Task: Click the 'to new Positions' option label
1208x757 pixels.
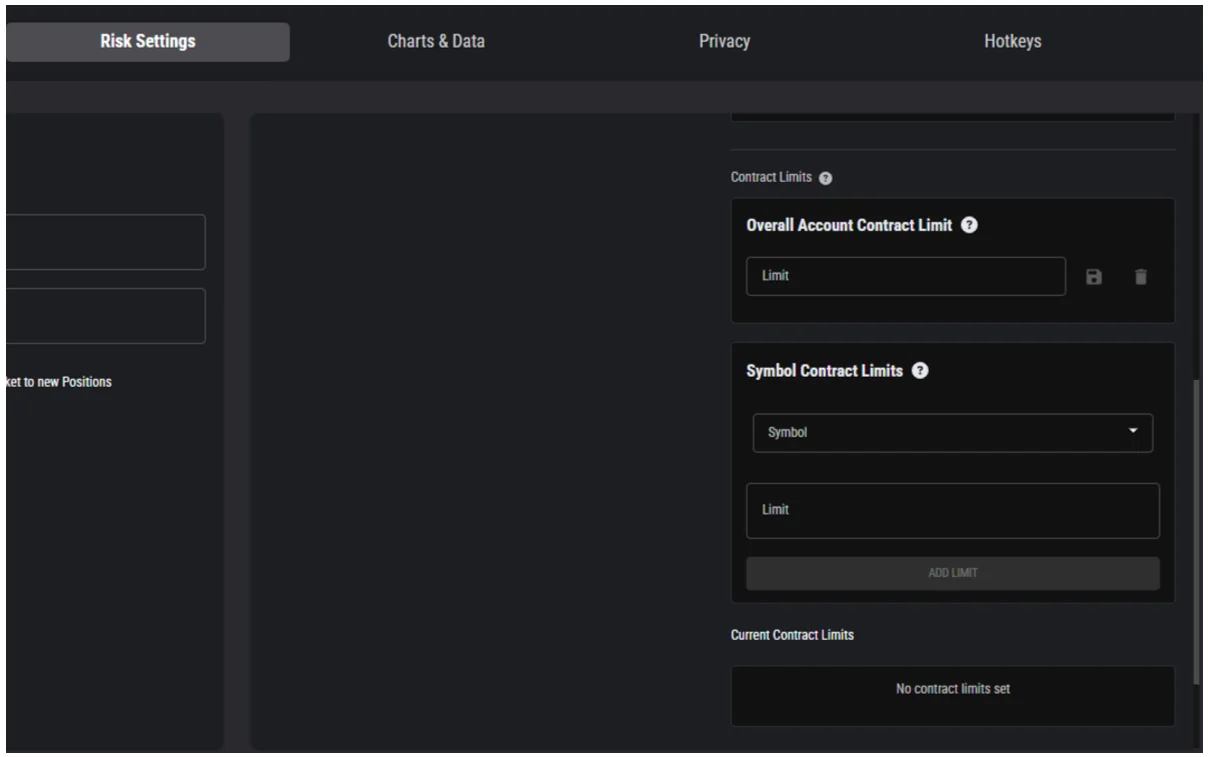Action: [x=58, y=381]
